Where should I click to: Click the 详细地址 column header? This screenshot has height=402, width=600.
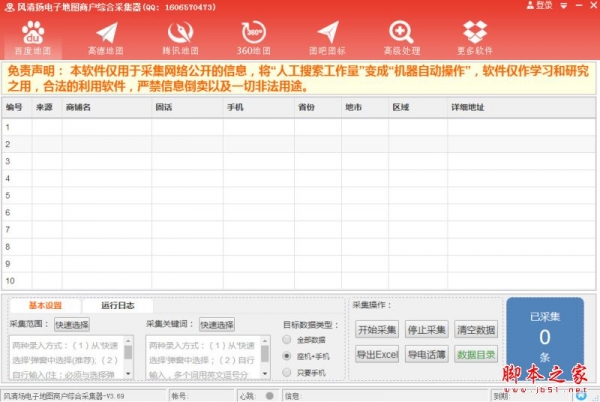click(x=521, y=107)
